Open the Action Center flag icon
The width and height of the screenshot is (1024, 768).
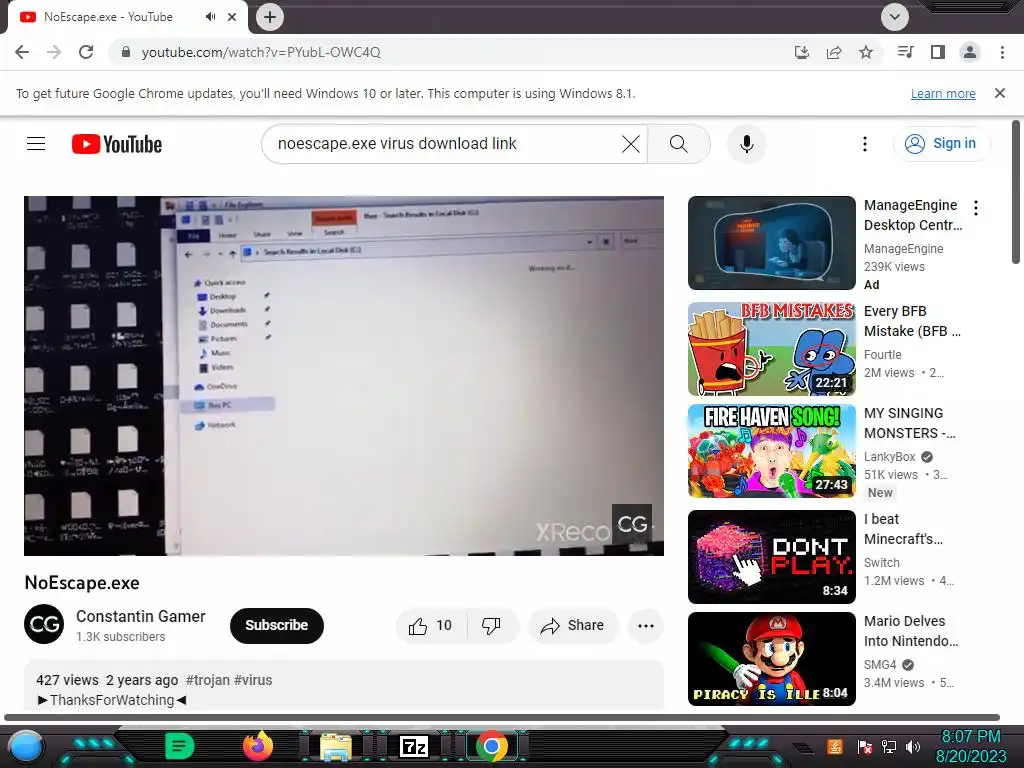pos(865,746)
